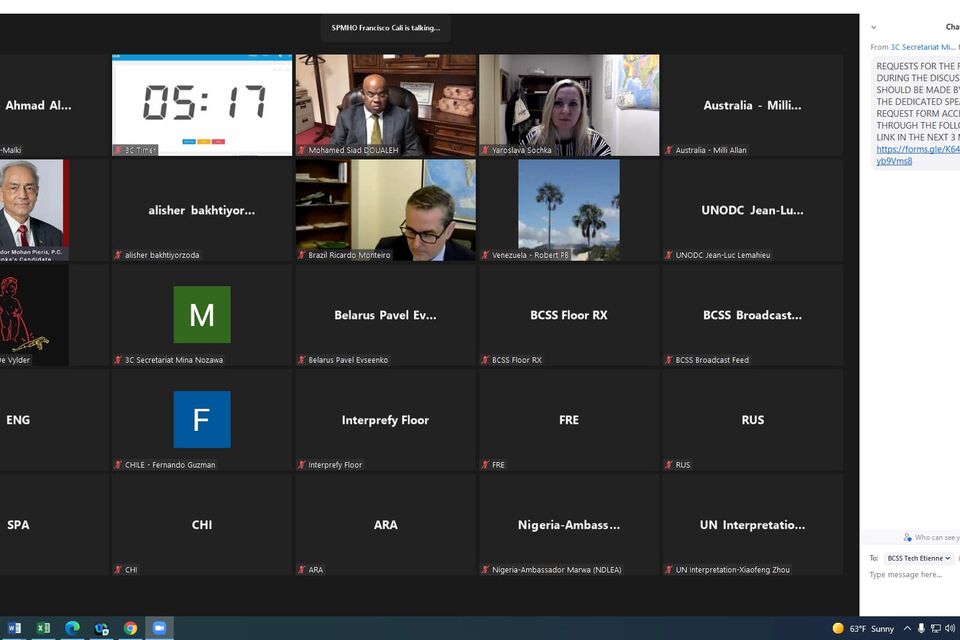Viewport: 960px width, 640px height.
Task: Launch Microsoft Edge from the taskbar
Action: [x=72, y=628]
